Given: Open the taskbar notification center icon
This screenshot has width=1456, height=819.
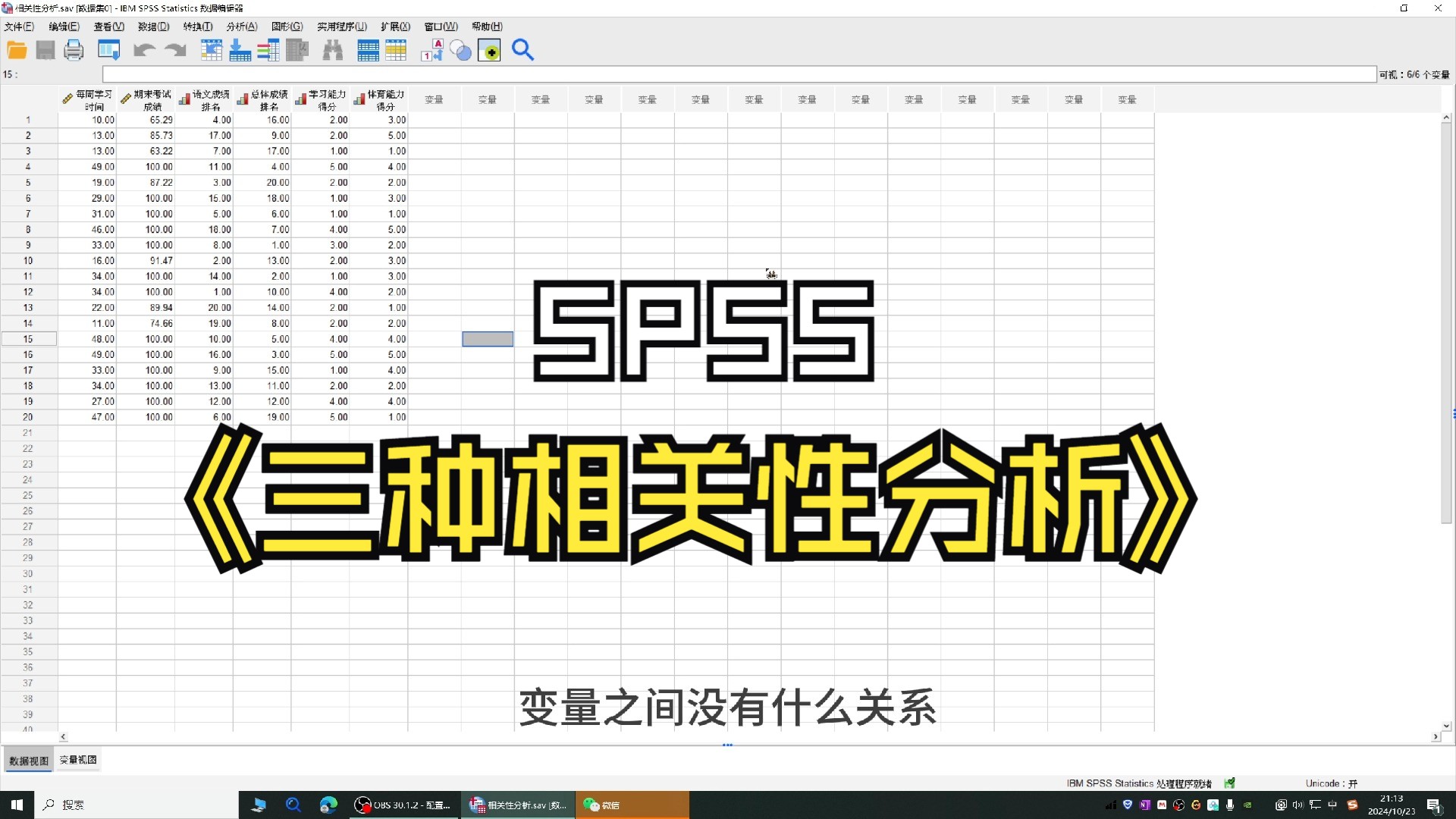Looking at the screenshot, I should 1433,805.
